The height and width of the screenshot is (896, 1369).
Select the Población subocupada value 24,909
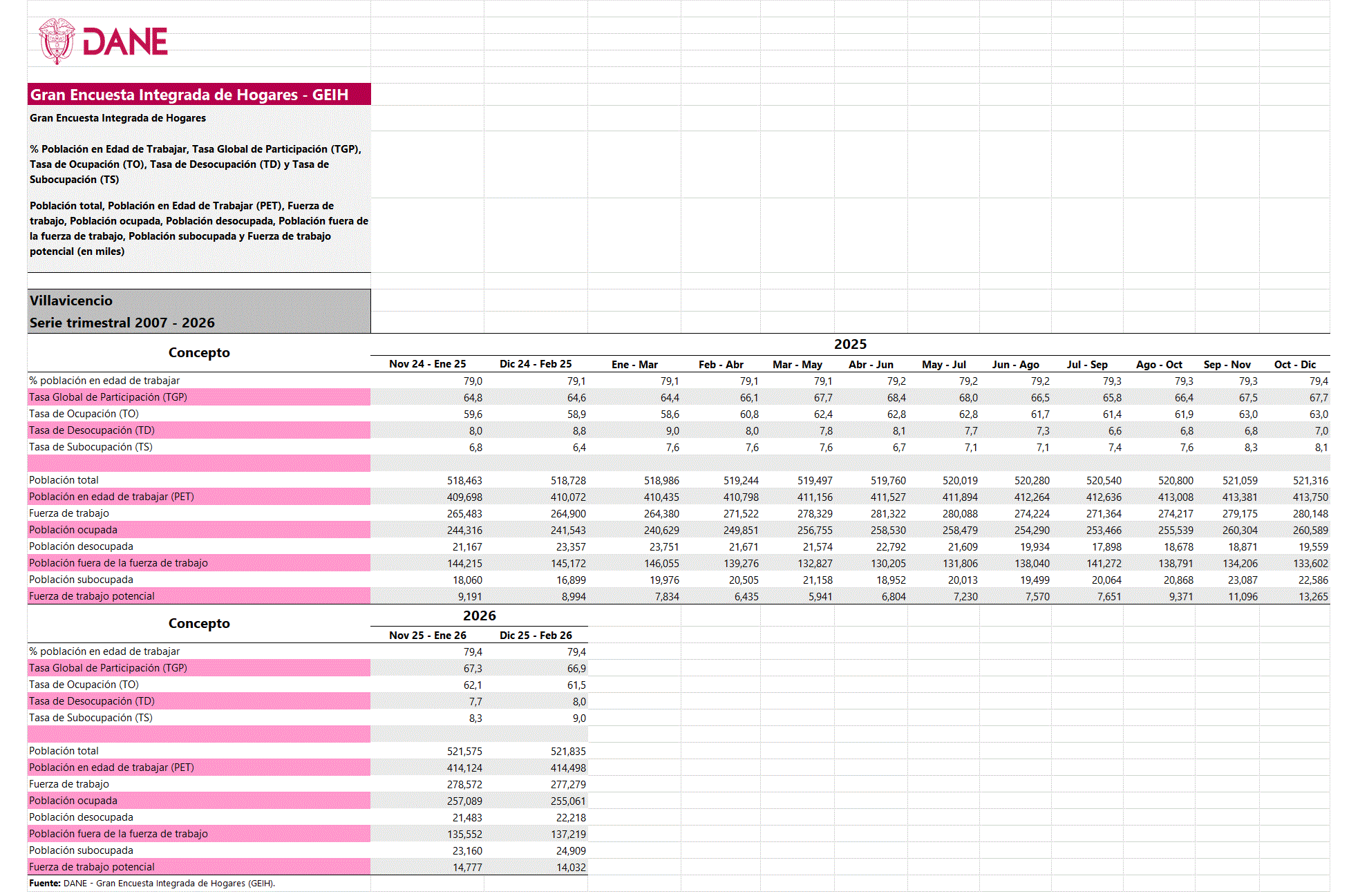(570, 850)
